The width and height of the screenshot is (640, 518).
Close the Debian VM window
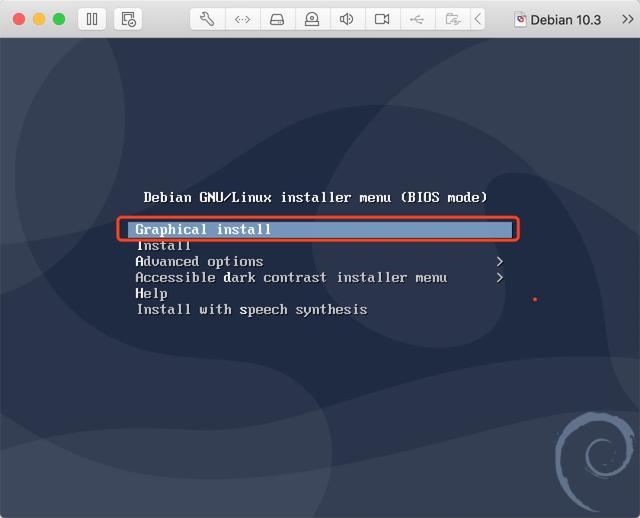[x=19, y=19]
